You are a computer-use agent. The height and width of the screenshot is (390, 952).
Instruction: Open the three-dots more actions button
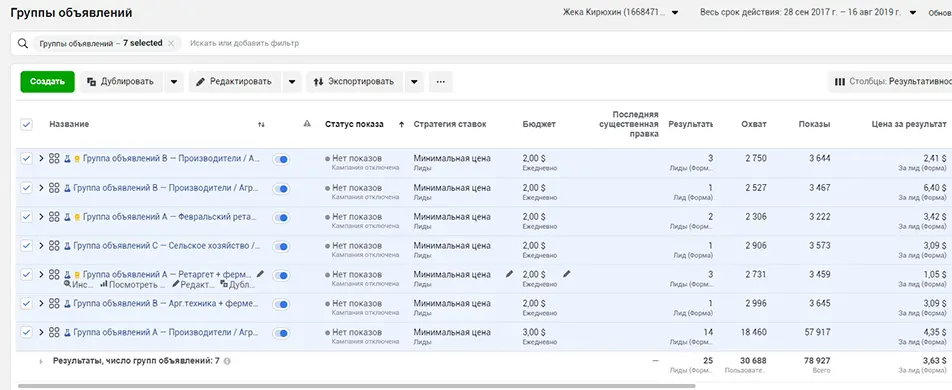click(441, 81)
